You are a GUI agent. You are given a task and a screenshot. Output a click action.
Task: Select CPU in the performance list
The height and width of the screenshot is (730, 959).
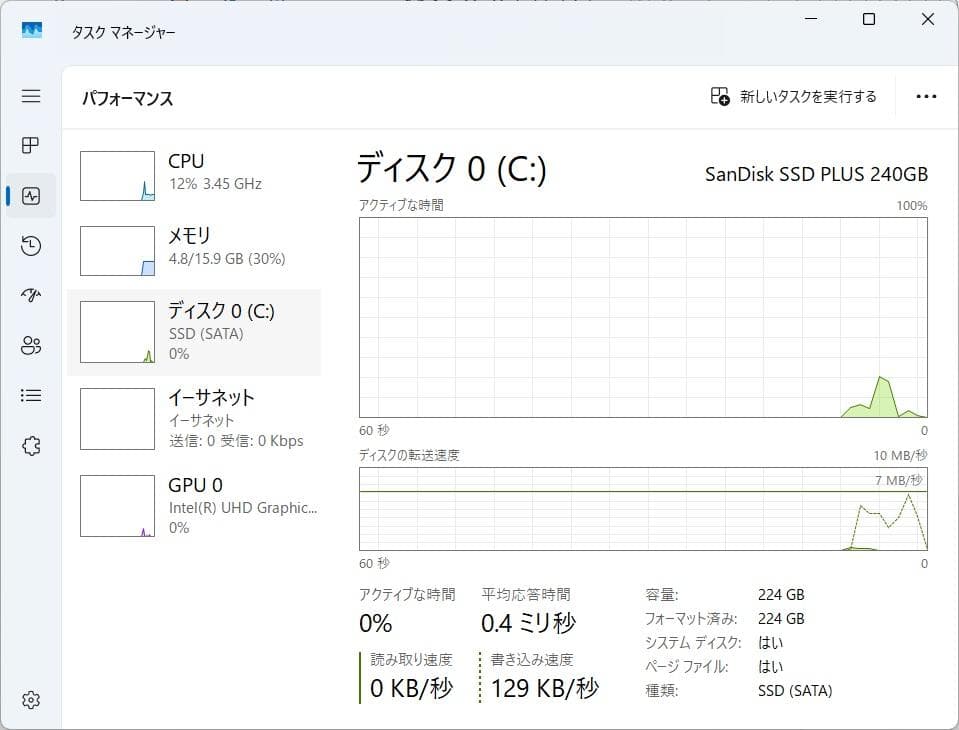[x=195, y=172]
